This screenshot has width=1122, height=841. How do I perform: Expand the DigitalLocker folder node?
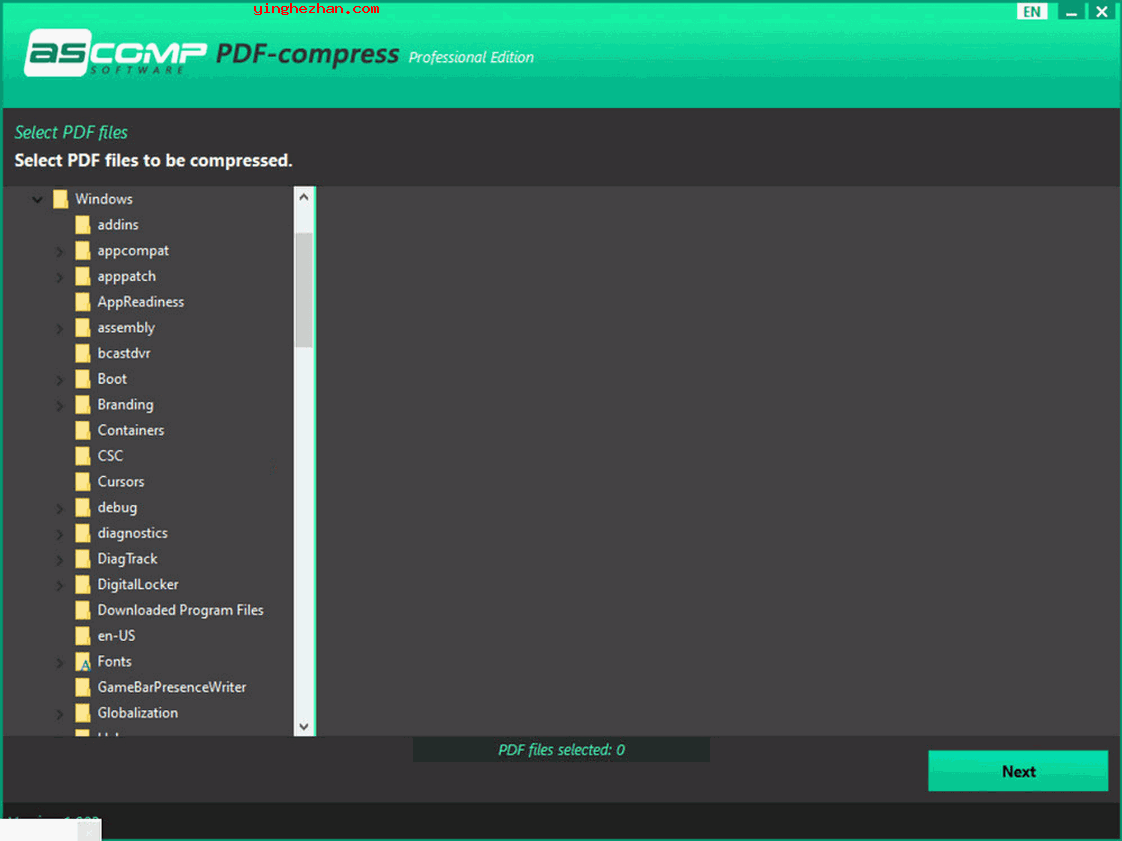tap(60, 585)
